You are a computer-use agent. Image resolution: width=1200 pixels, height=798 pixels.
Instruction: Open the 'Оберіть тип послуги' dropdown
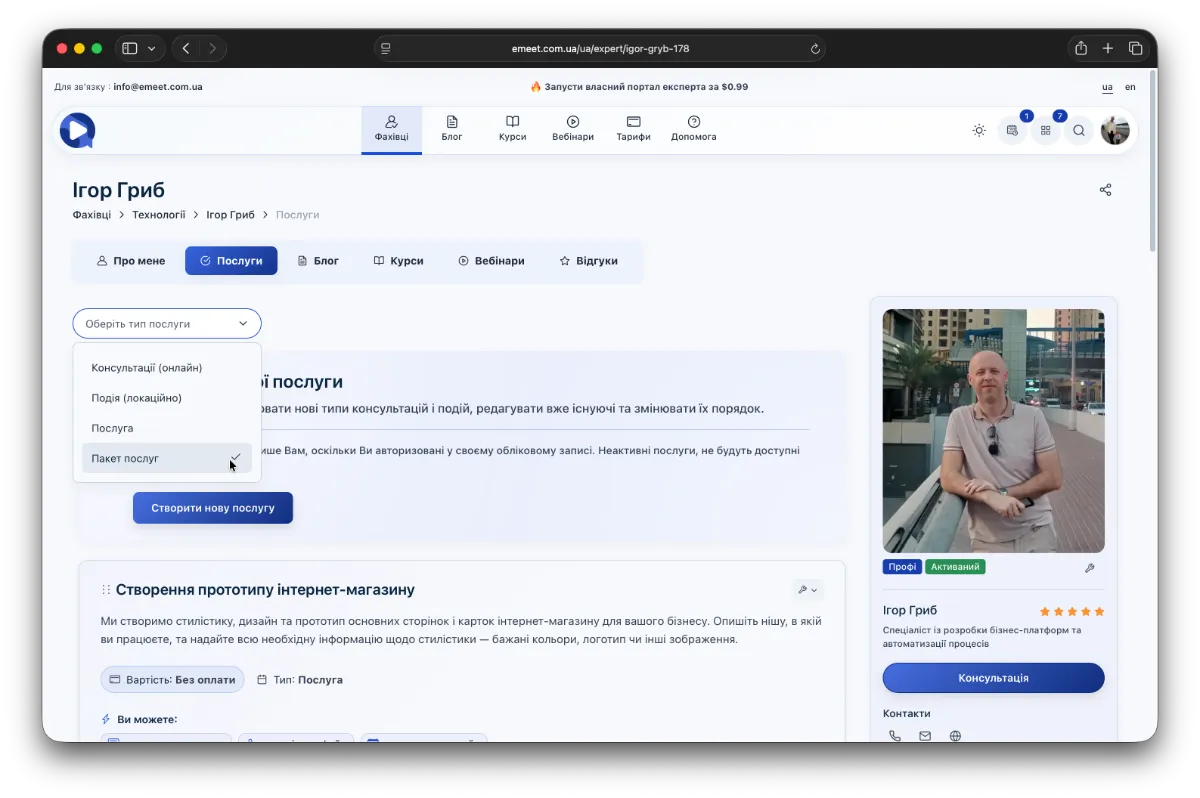pos(167,324)
